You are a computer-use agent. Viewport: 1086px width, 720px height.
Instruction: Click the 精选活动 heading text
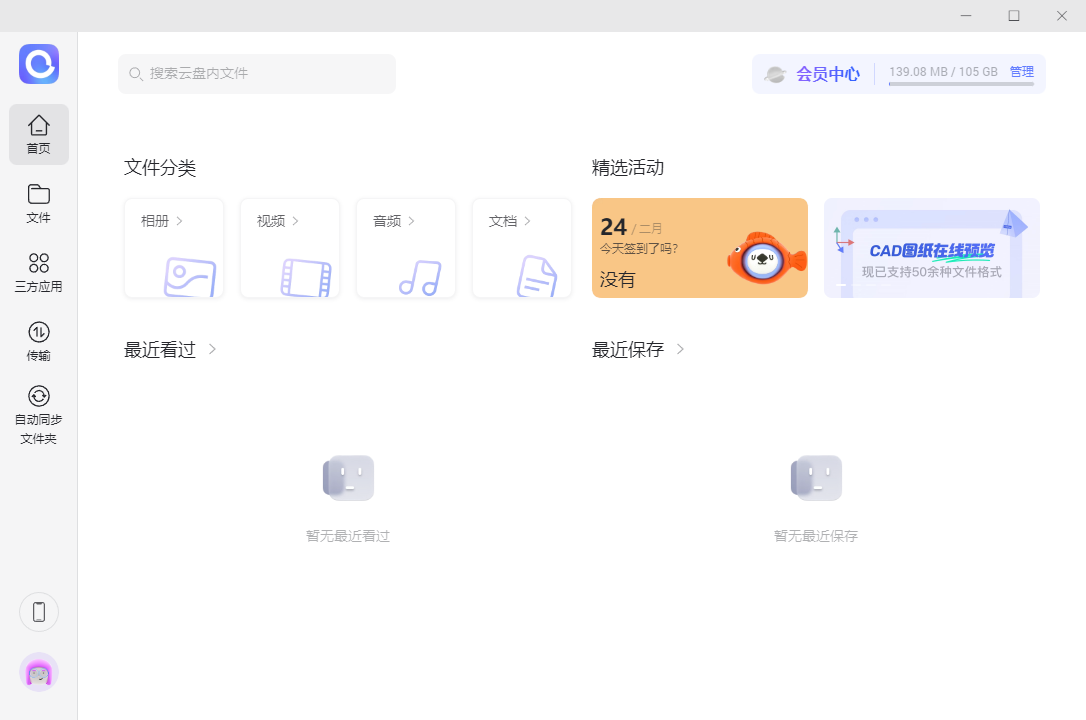[x=628, y=168]
